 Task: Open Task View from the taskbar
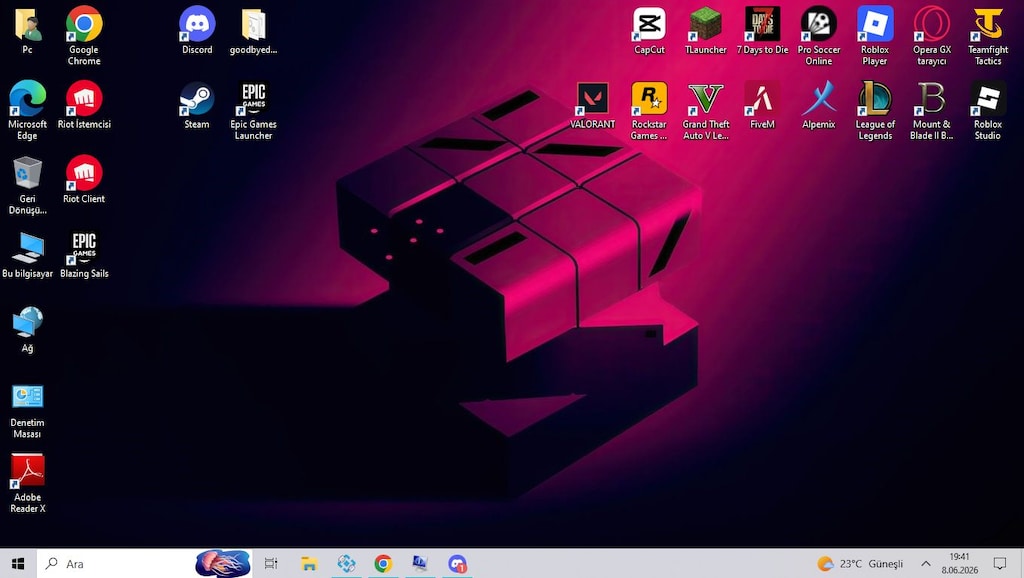point(270,563)
